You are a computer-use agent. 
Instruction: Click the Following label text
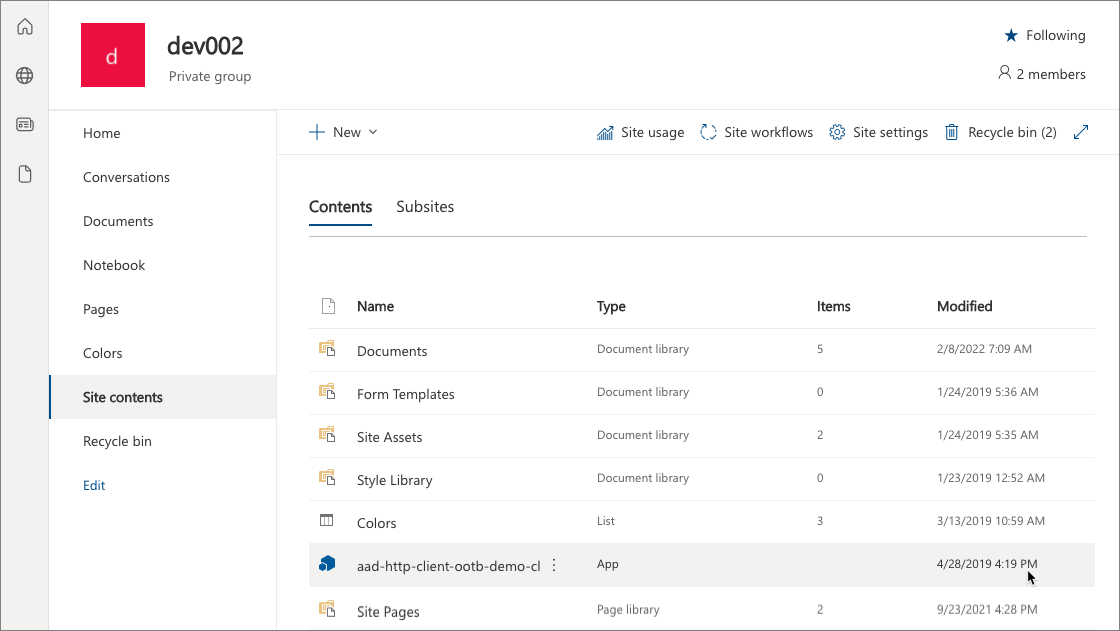[1056, 36]
